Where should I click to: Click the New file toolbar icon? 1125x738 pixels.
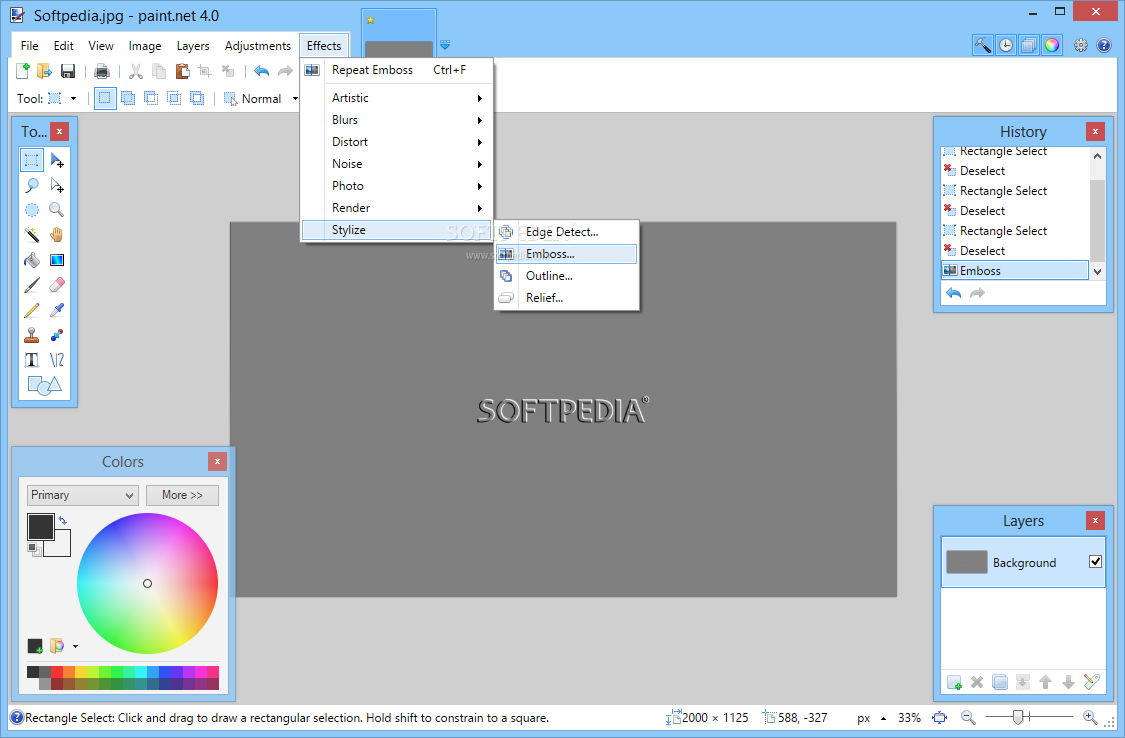(23, 70)
